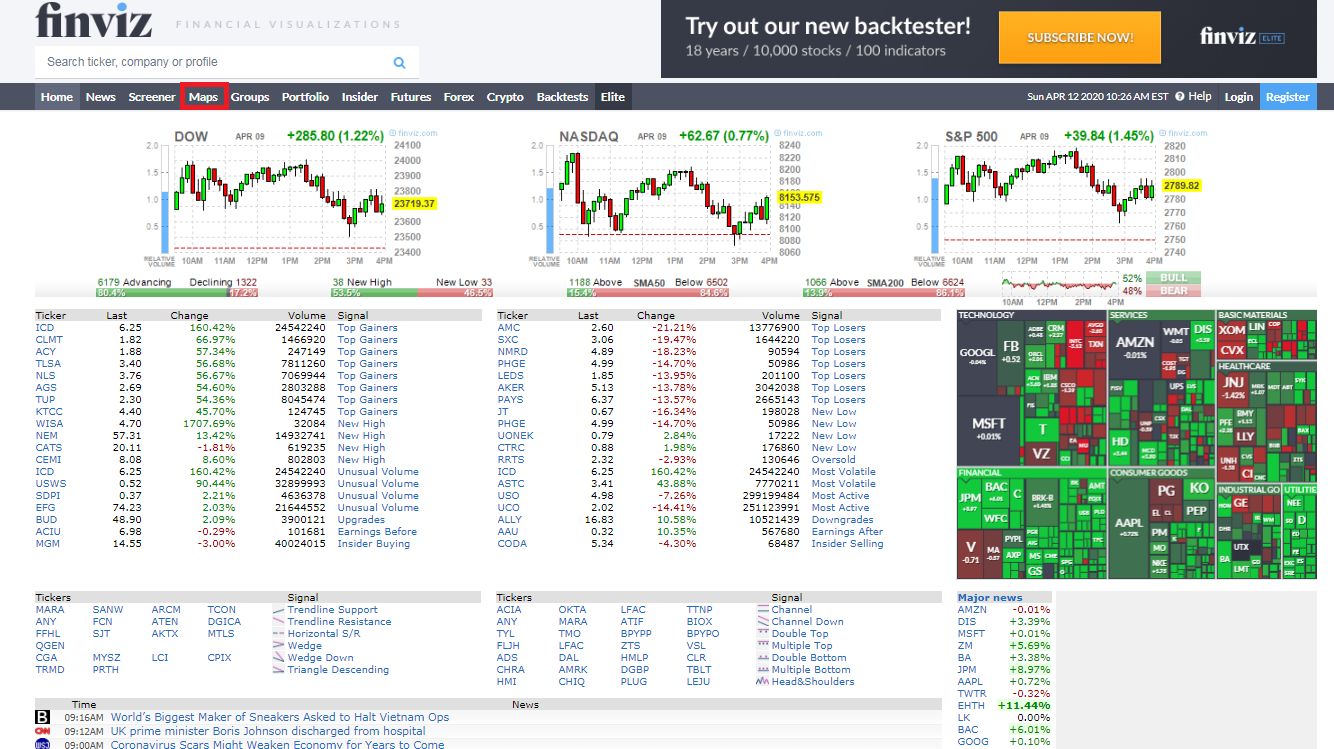
Task: Click the BULL label next to the sentiment chart
Action: (1173, 278)
